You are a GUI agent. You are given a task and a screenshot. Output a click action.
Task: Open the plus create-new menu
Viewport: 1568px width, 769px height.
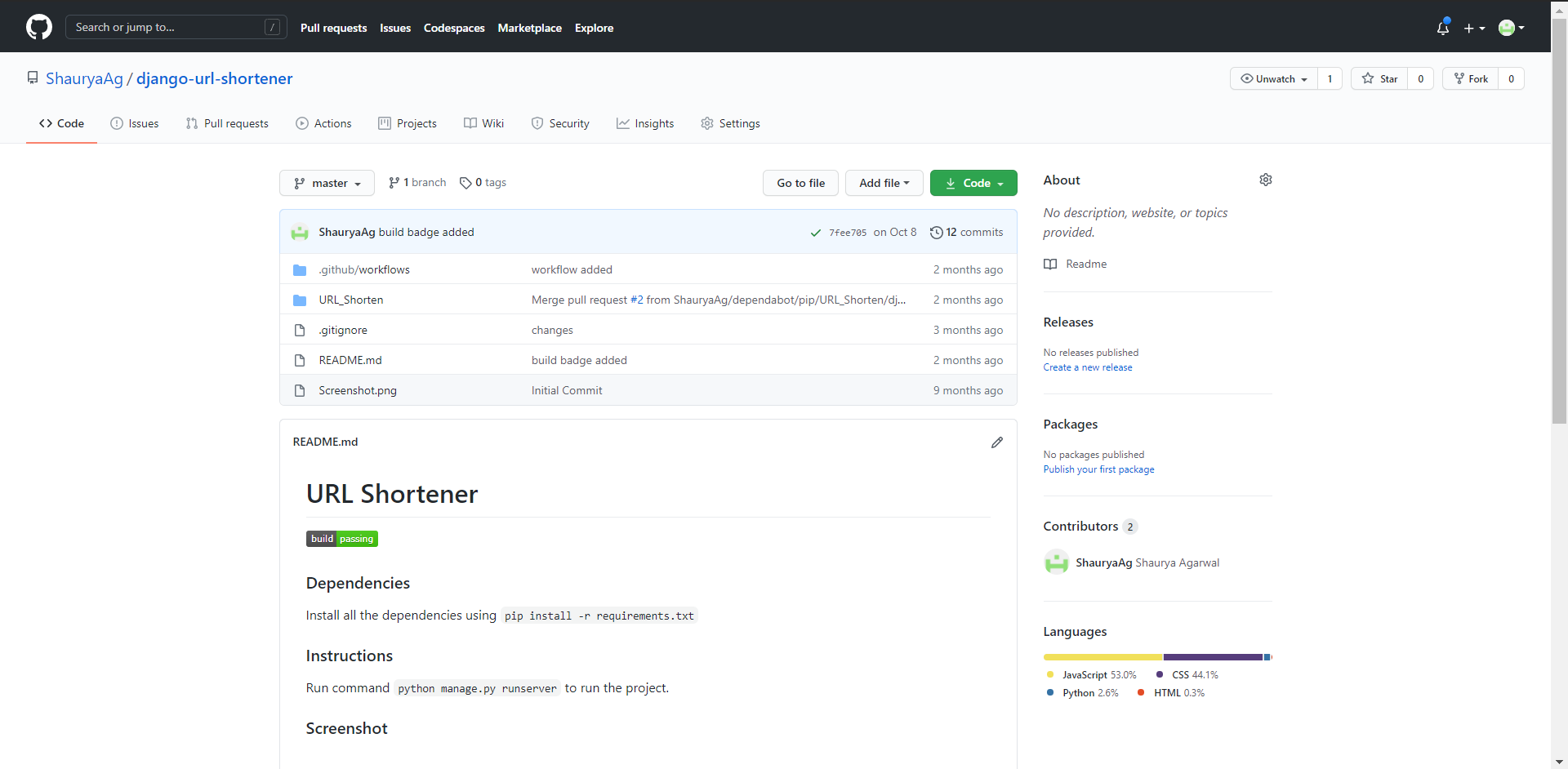(x=1474, y=28)
